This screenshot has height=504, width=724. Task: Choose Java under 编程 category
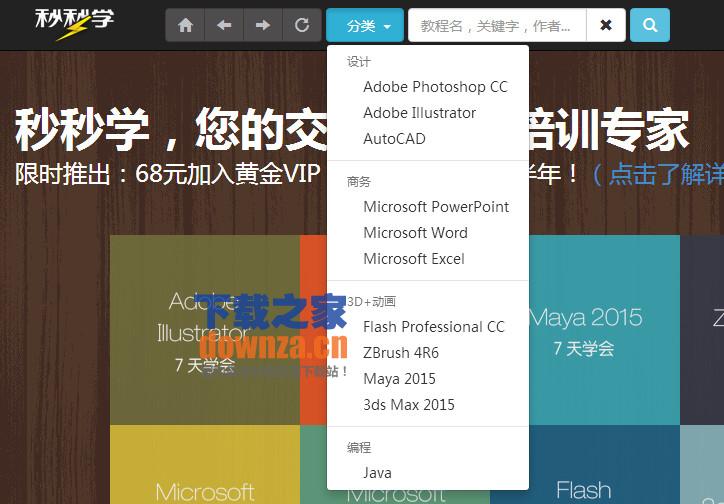click(428, 473)
